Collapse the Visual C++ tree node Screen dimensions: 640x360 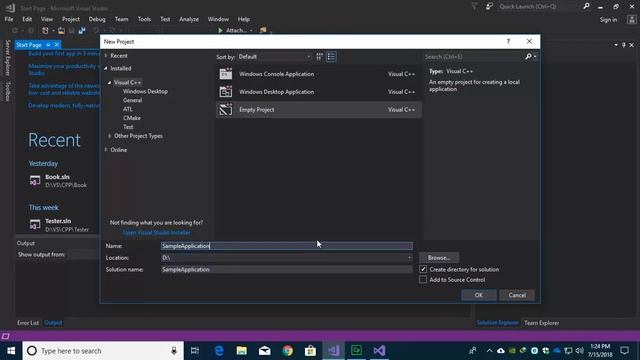click(x=109, y=82)
